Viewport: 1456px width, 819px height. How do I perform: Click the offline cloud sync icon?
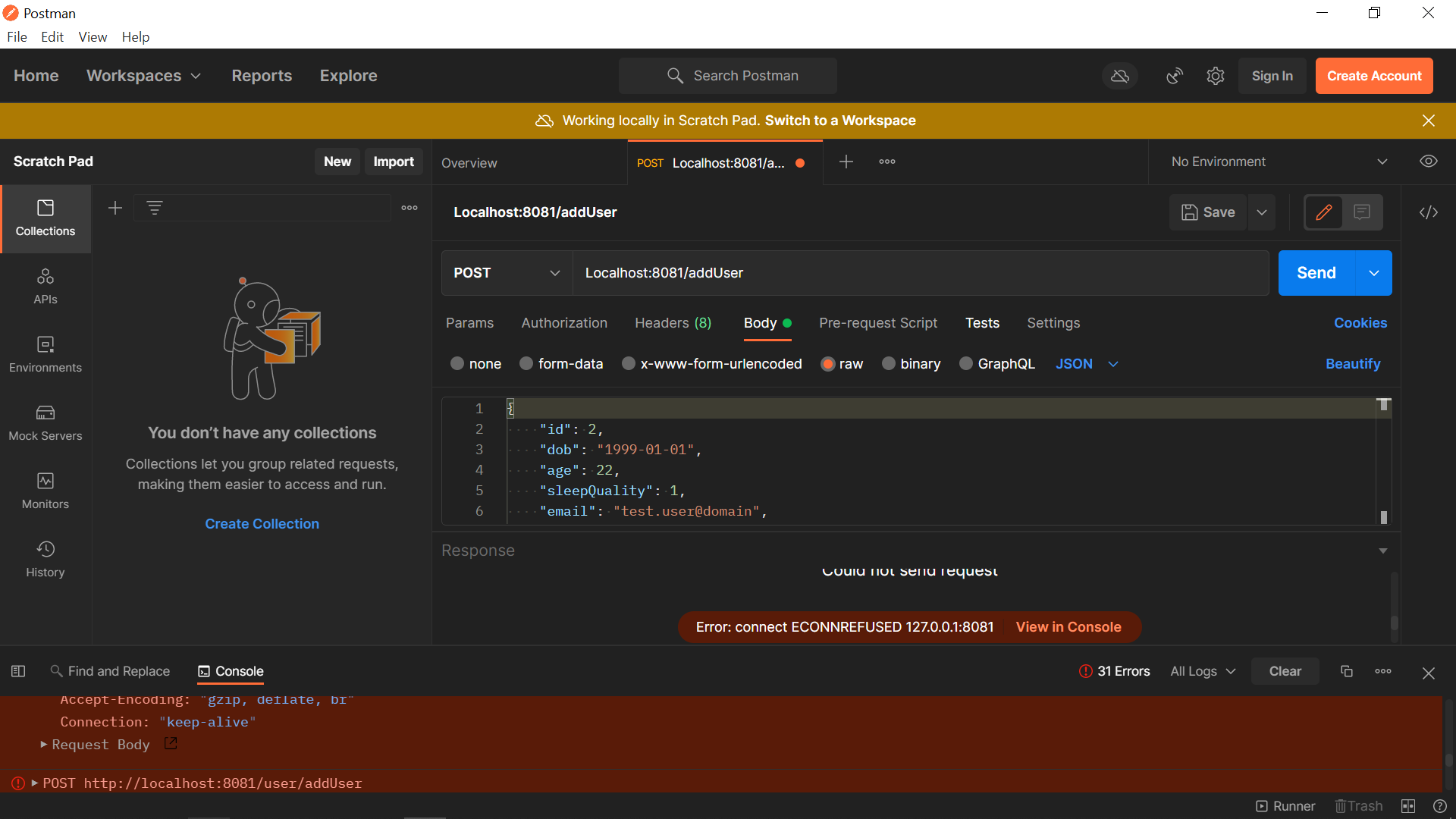click(1120, 76)
